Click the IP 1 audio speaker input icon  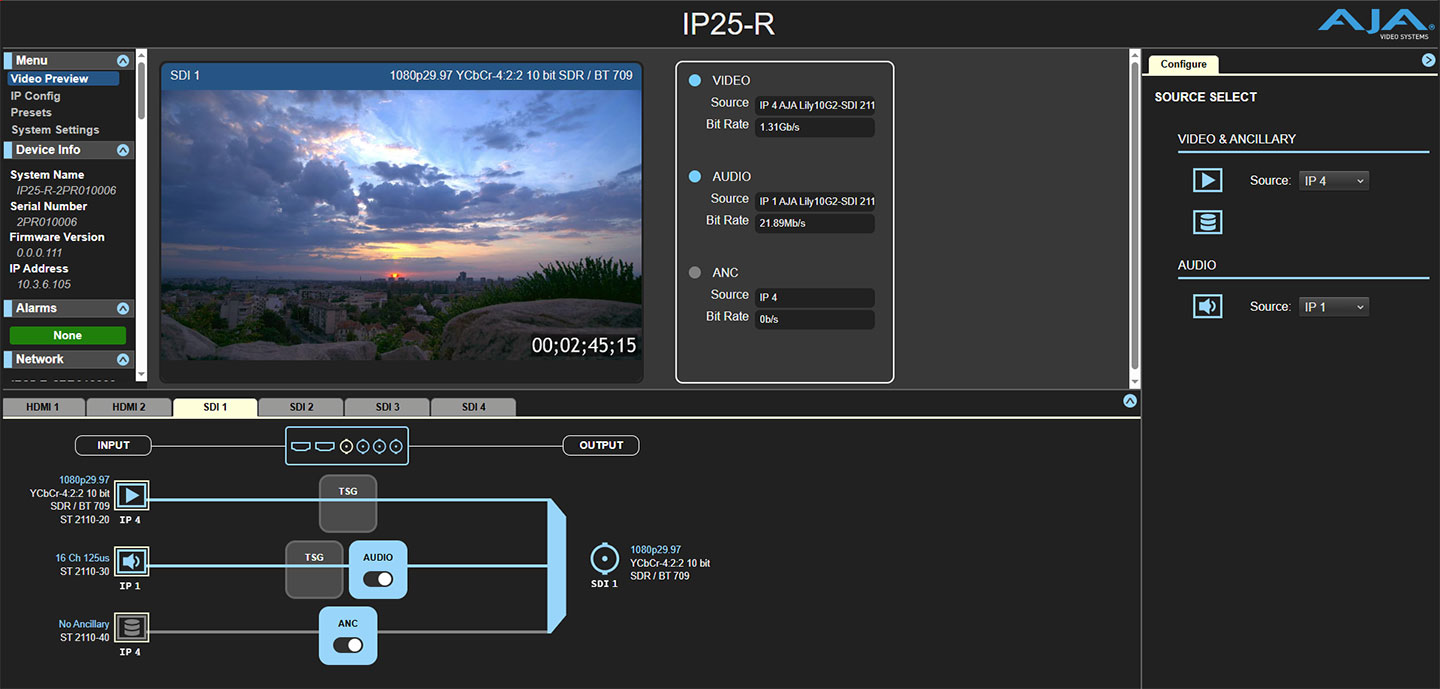click(132, 561)
